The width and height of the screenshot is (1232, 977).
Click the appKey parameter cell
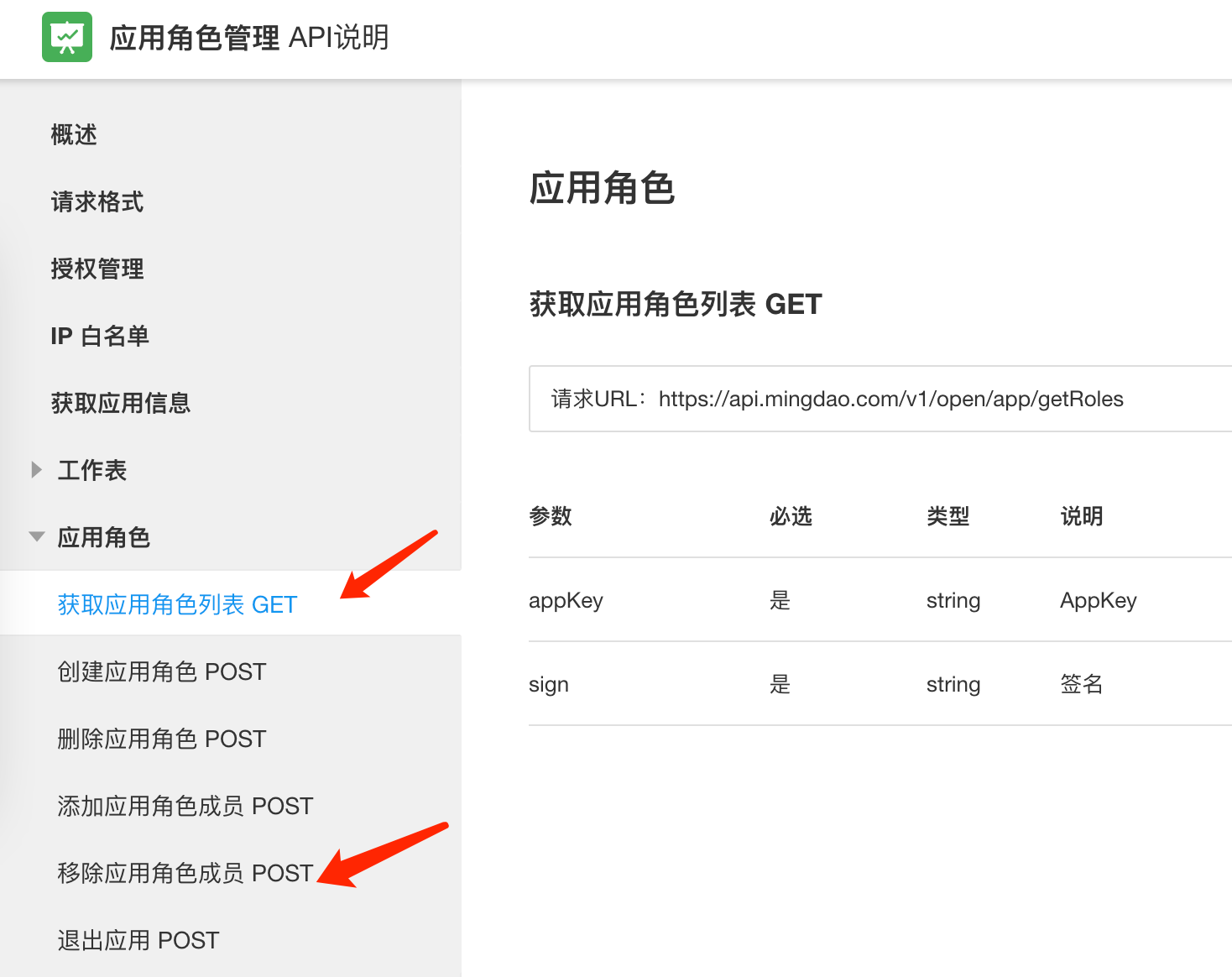point(566,600)
